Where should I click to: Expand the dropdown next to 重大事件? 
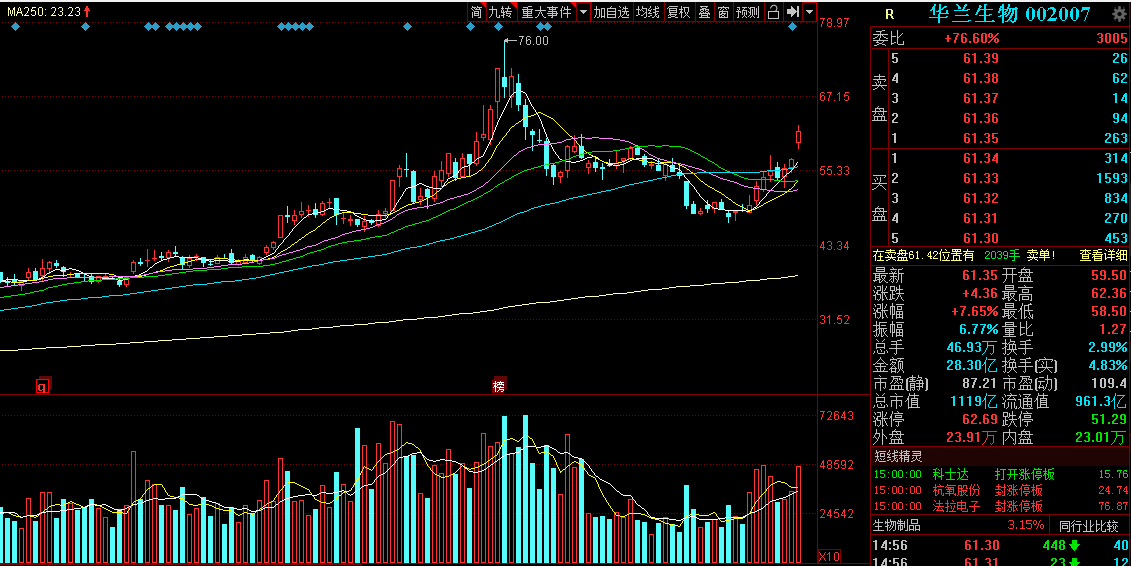tap(583, 12)
